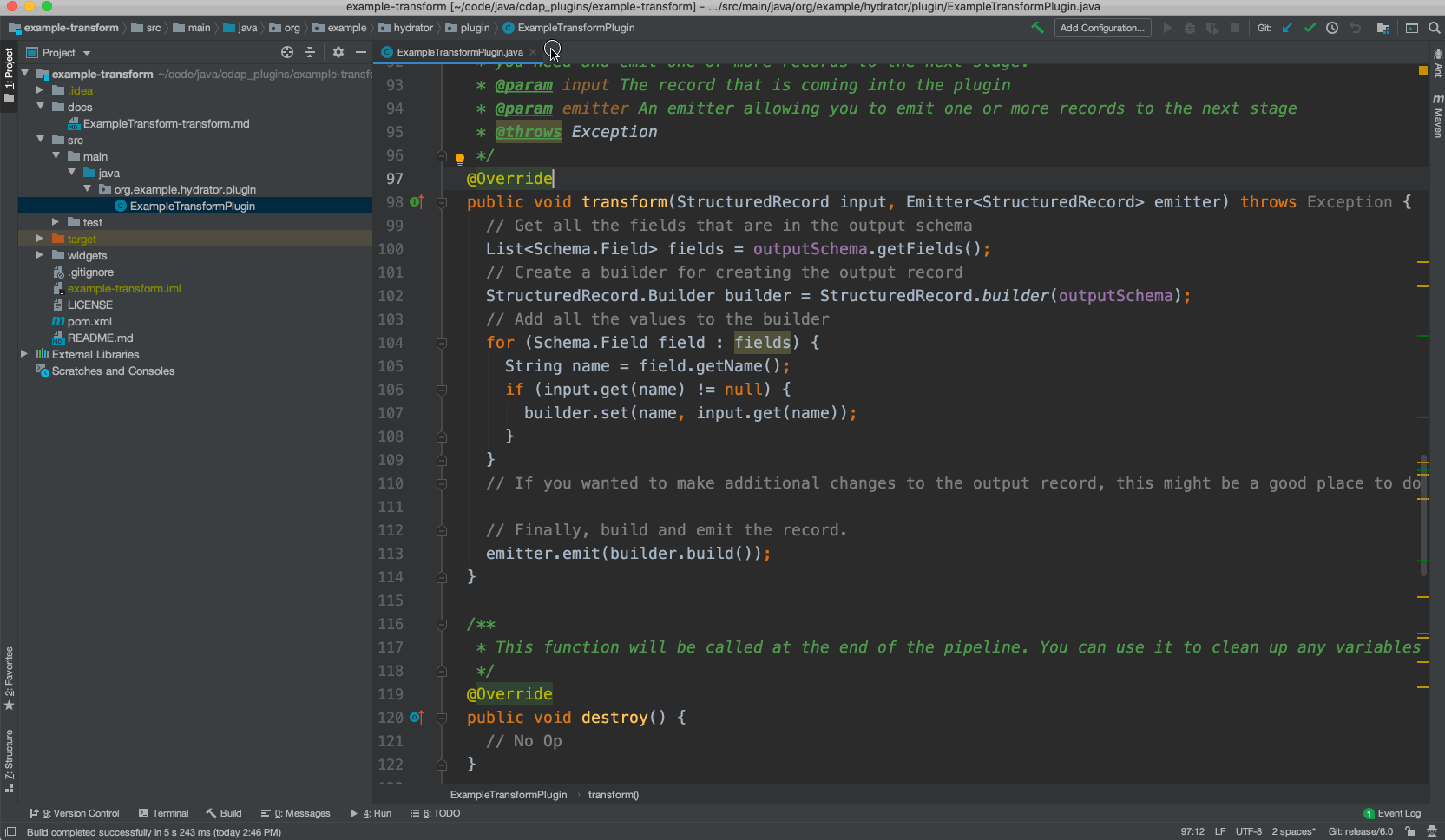This screenshot has width=1445, height=840.
Task: Open Project panel gear settings
Action: pos(338,52)
